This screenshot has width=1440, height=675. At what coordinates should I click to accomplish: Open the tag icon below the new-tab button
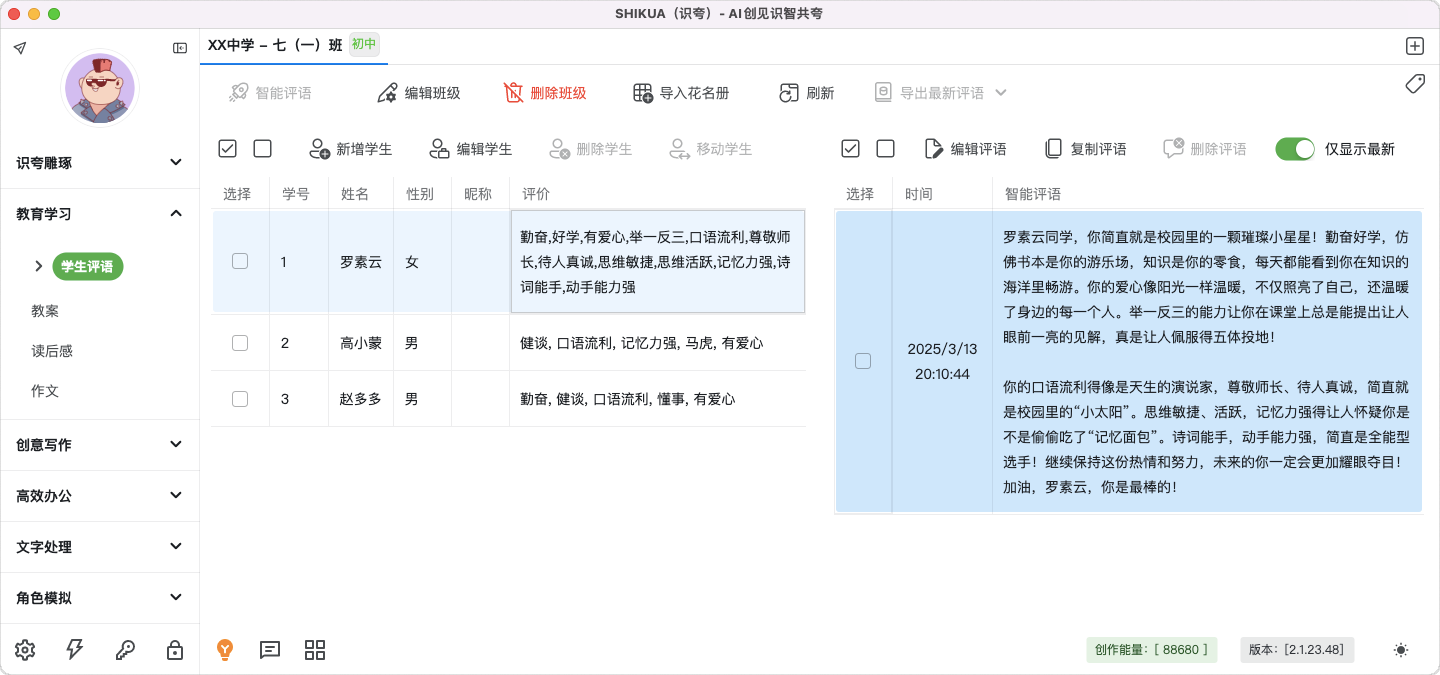pyautogui.click(x=1415, y=85)
